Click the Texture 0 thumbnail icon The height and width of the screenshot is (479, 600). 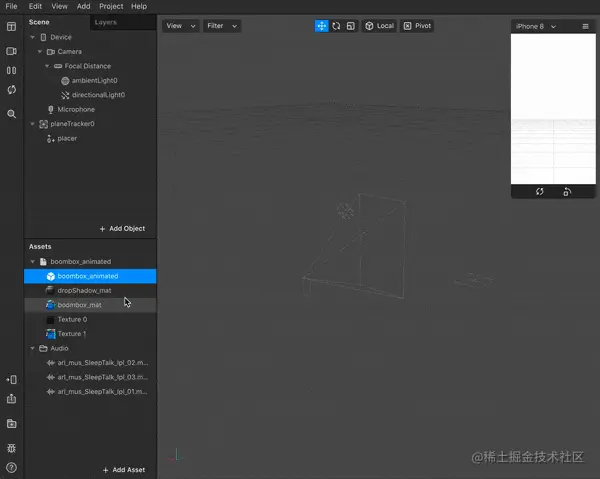(x=51, y=319)
